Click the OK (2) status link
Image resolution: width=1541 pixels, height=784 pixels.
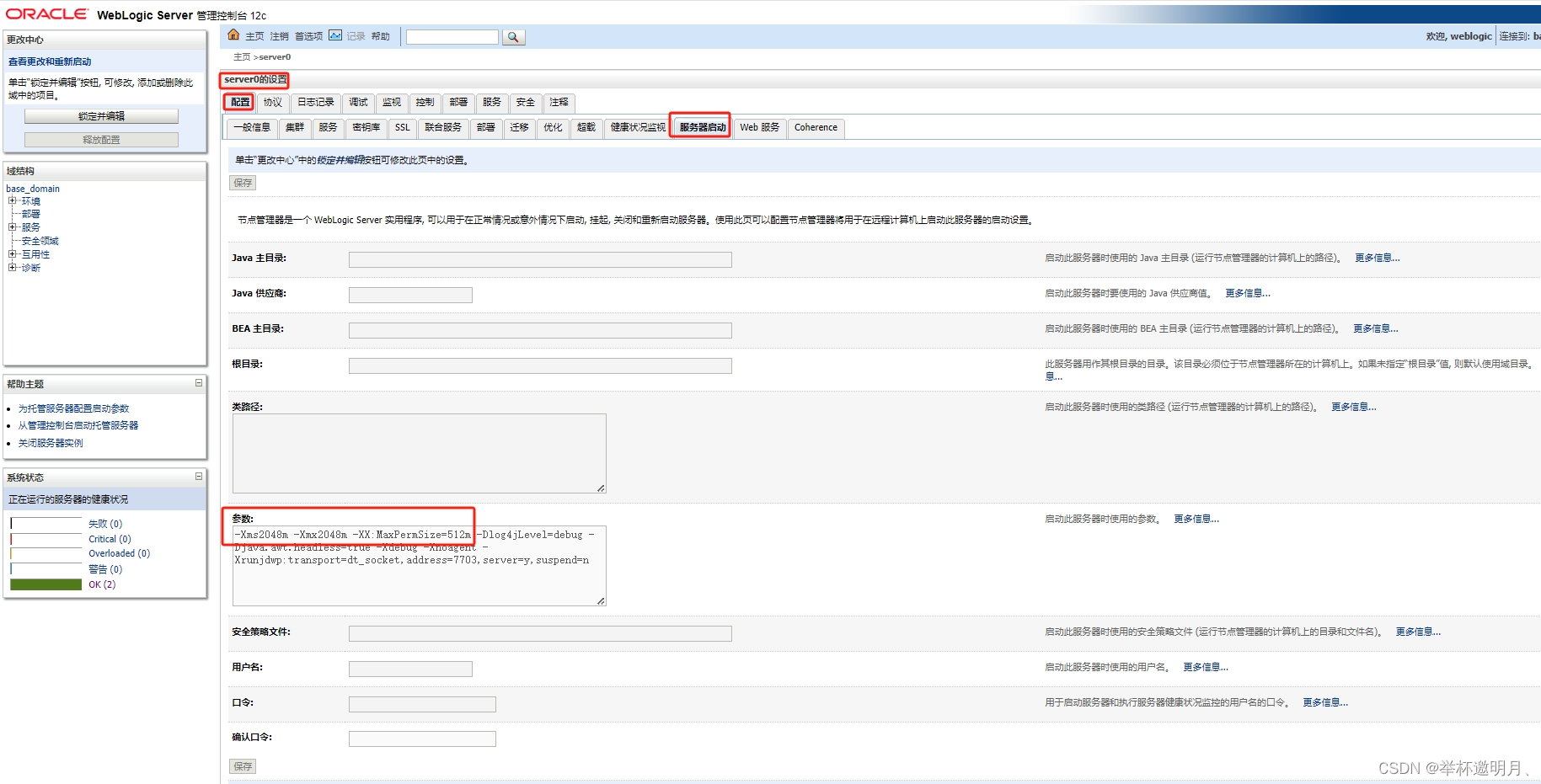coord(102,584)
